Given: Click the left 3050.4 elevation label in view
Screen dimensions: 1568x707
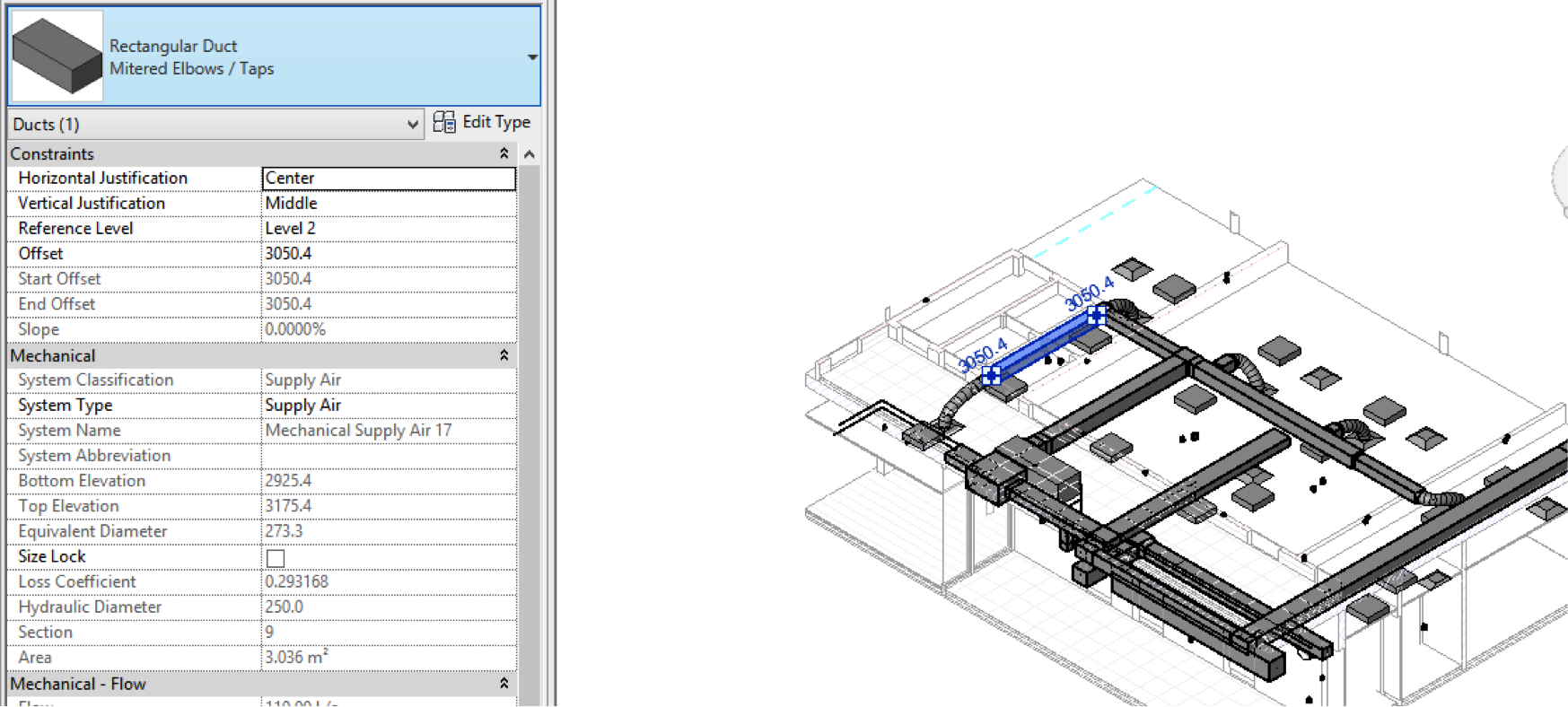Looking at the screenshot, I should [983, 354].
